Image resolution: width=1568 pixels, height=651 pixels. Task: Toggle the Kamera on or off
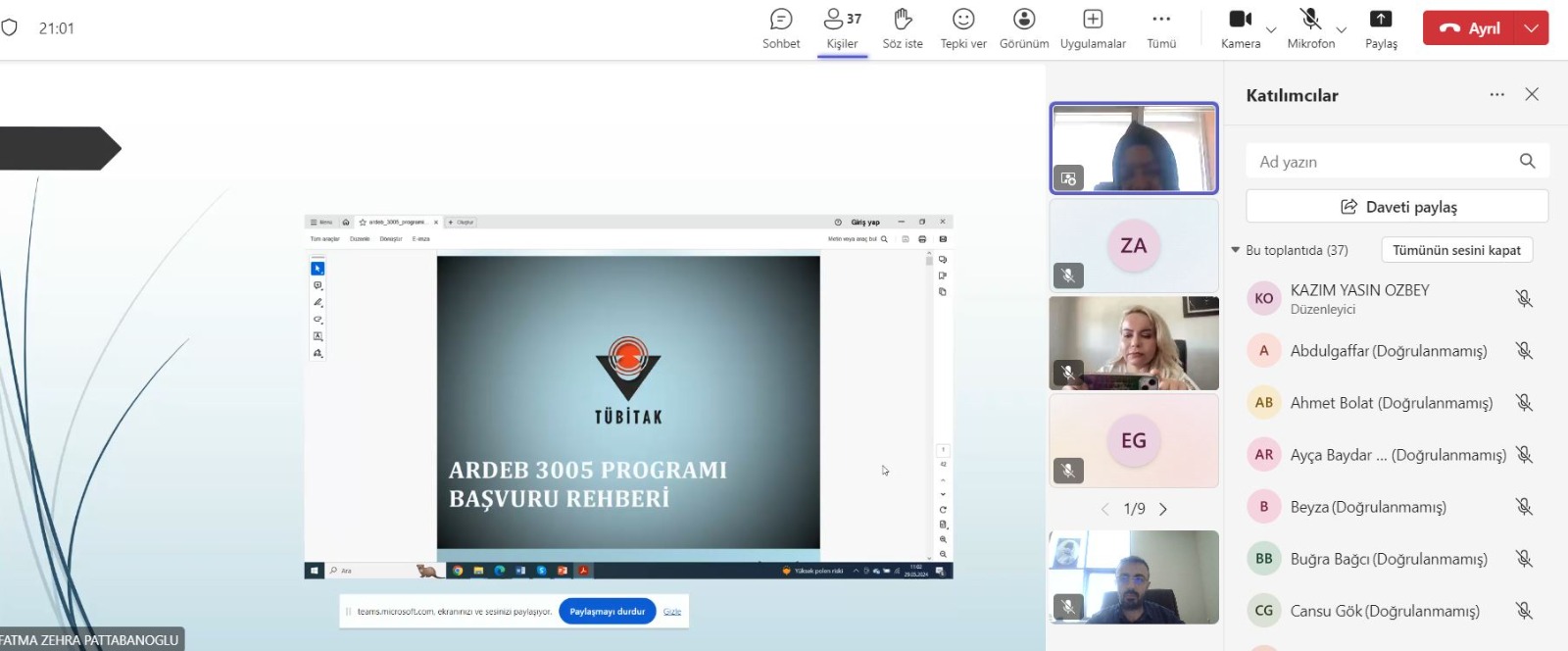[1241, 28]
